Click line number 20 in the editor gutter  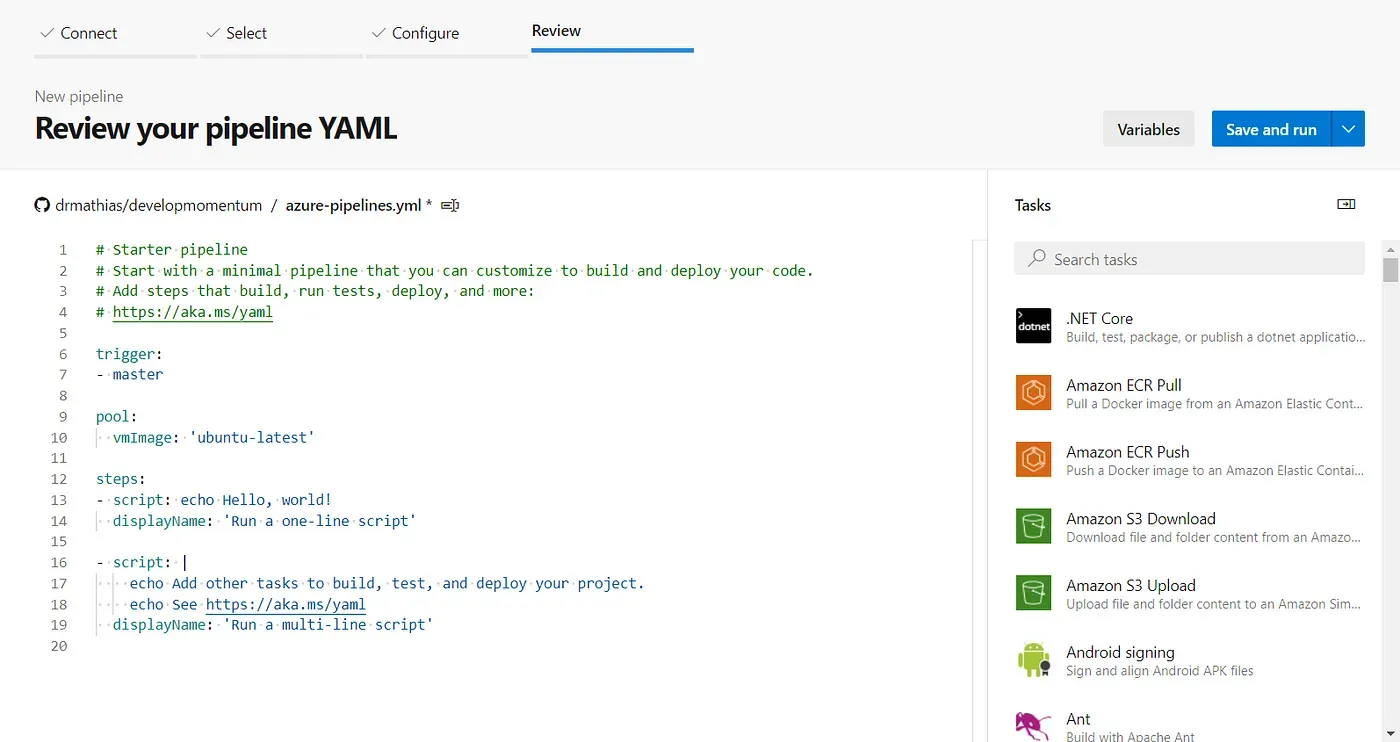coord(59,646)
